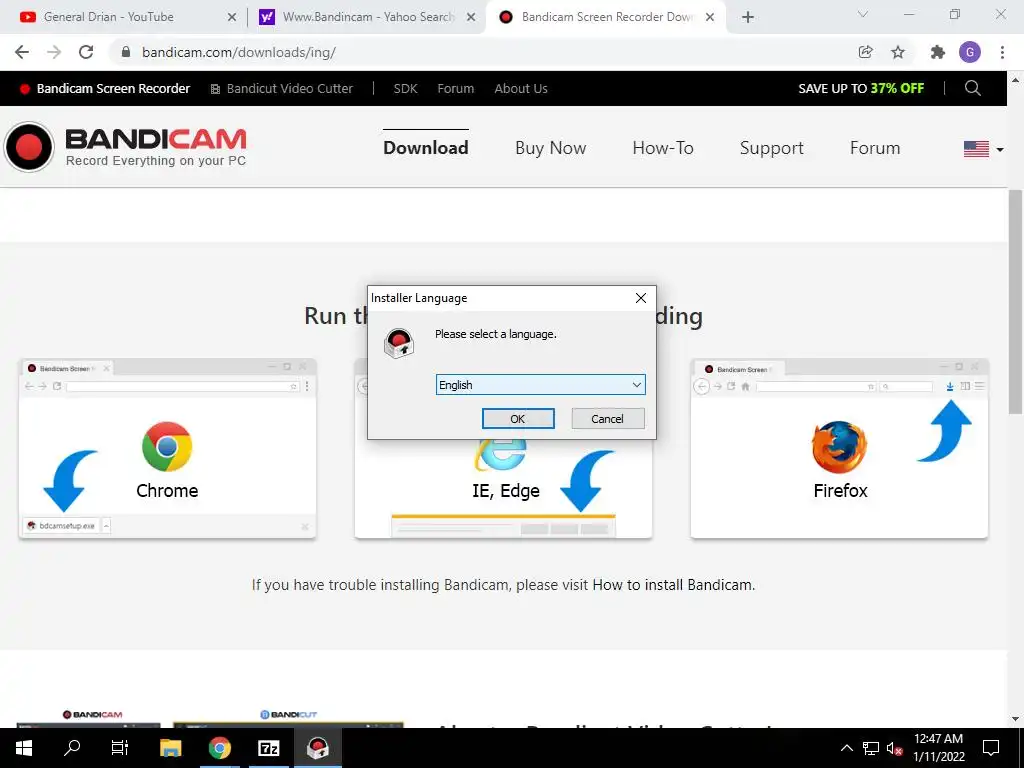Click the page vertical scrollbar thumb

click(1015, 300)
